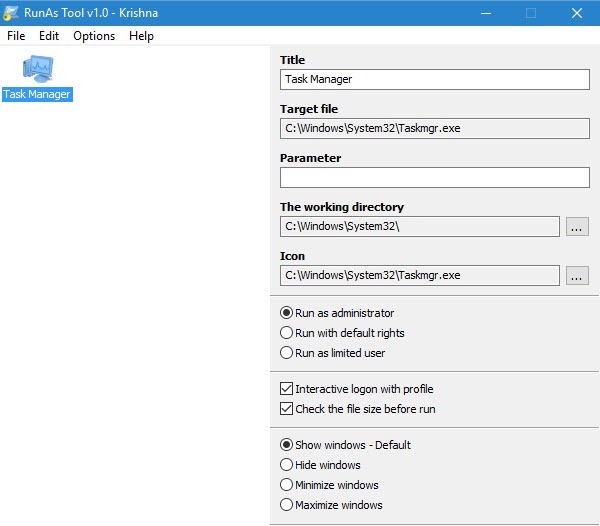This screenshot has width=600, height=526.
Task: Click into the Title input field
Action: tap(434, 79)
